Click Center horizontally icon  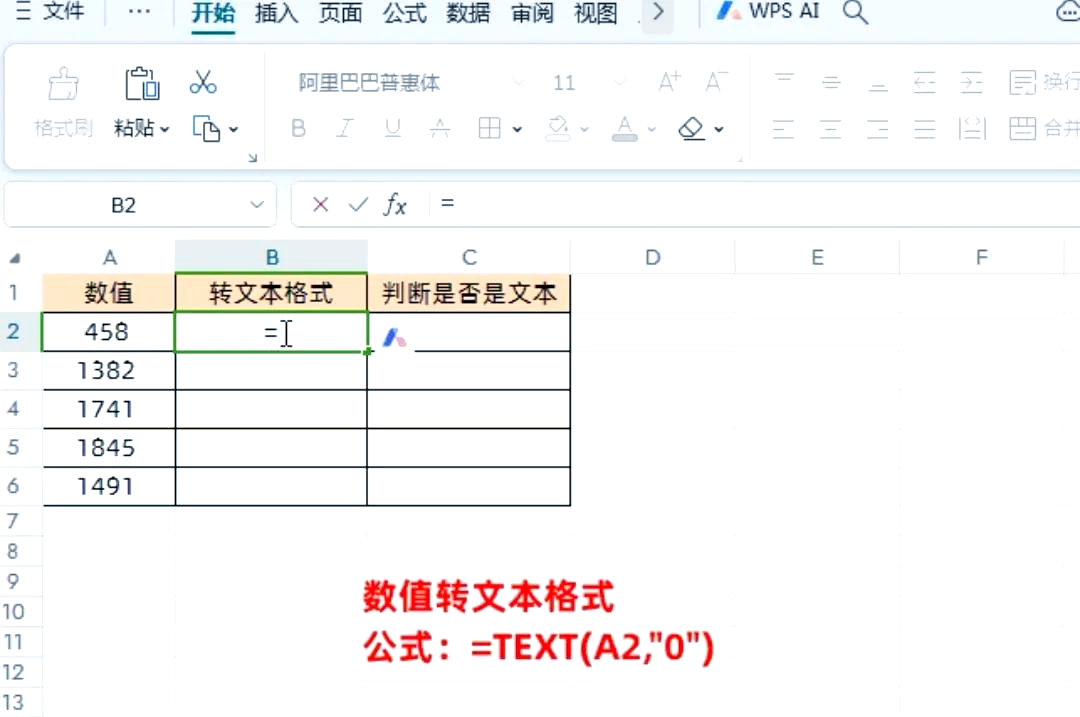(x=831, y=129)
